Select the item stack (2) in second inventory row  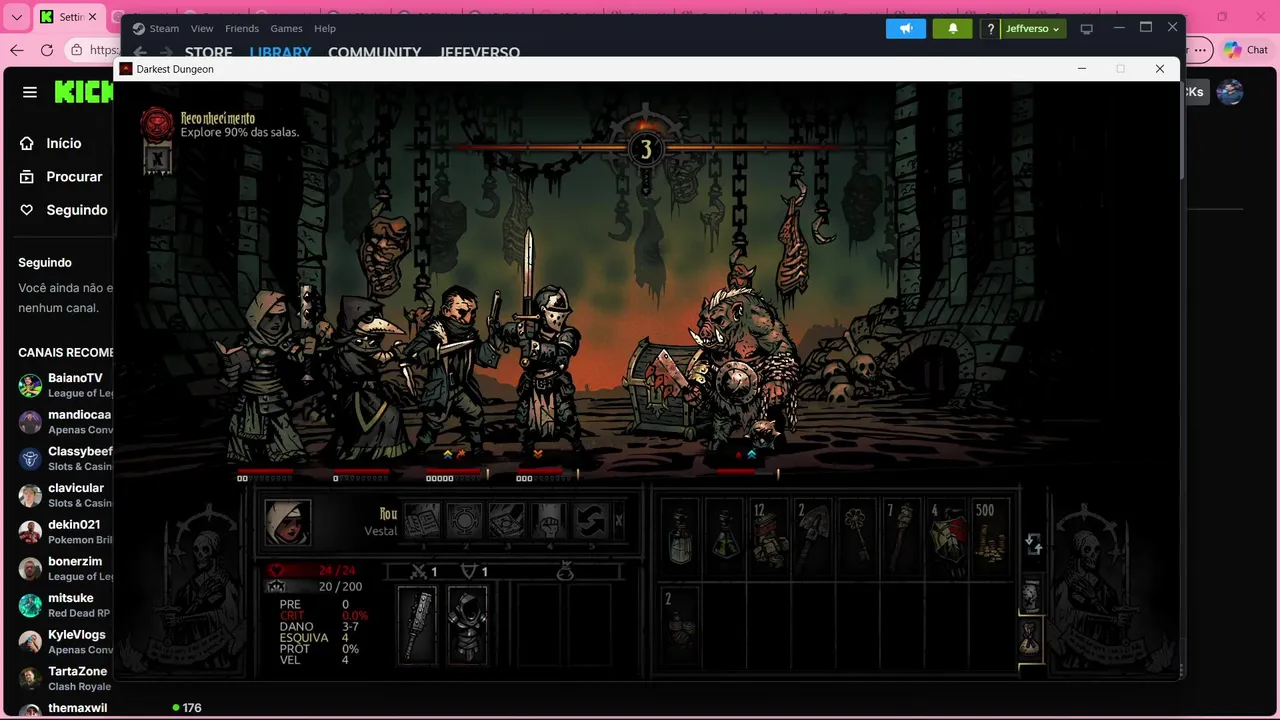click(x=680, y=625)
